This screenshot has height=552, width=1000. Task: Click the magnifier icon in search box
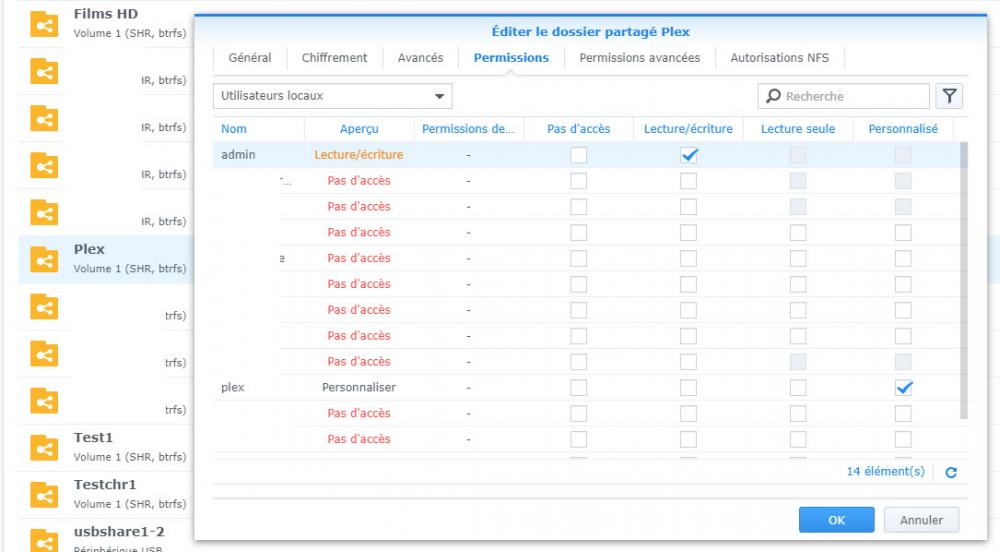click(x=774, y=97)
